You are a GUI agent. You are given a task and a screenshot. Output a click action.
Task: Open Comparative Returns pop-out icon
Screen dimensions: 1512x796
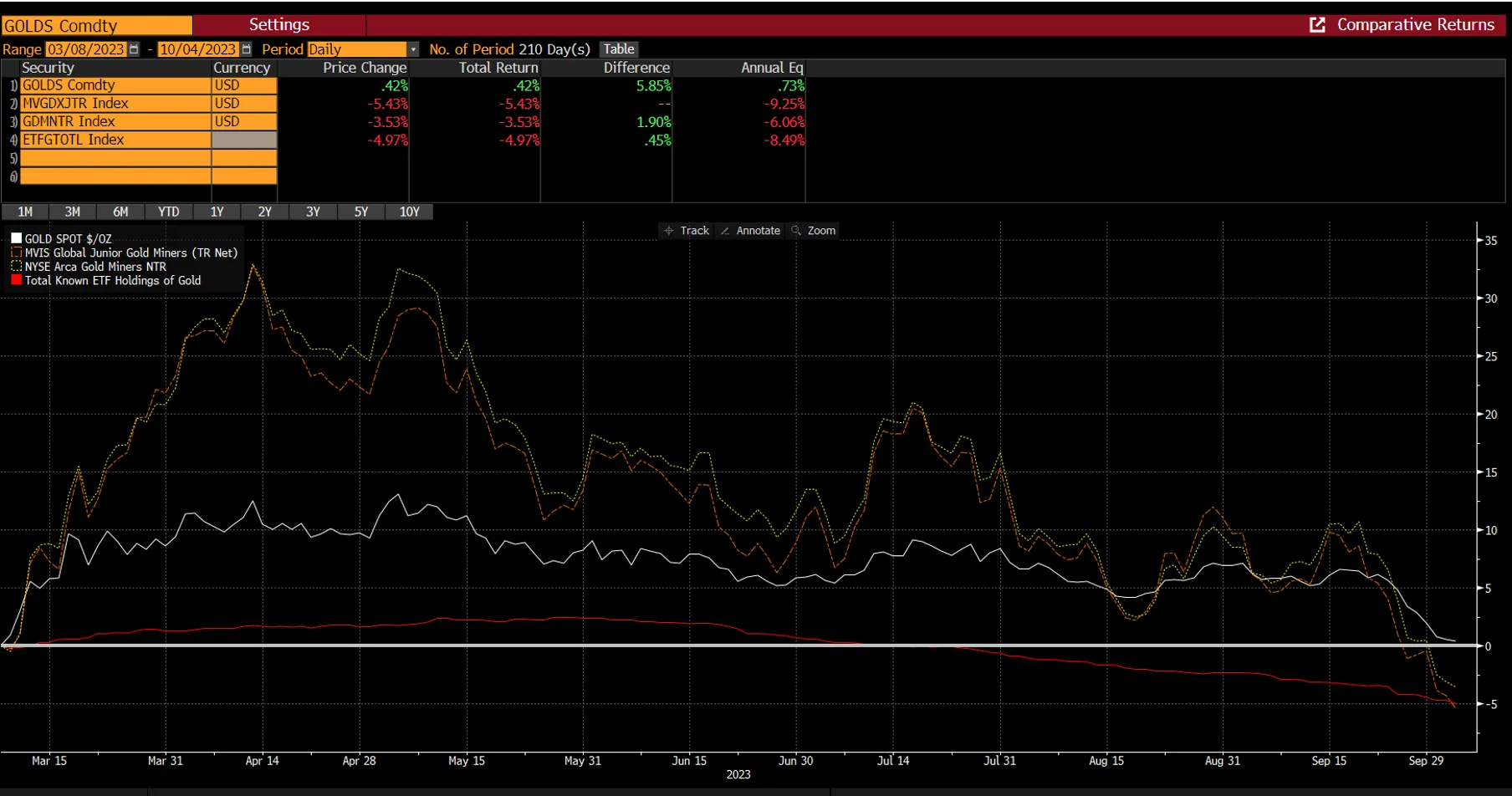pyautogui.click(x=1317, y=25)
